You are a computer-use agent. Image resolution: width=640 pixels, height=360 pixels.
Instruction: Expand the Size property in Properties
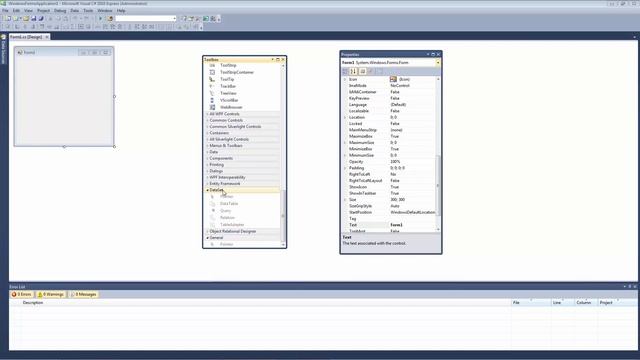[x=345, y=200]
